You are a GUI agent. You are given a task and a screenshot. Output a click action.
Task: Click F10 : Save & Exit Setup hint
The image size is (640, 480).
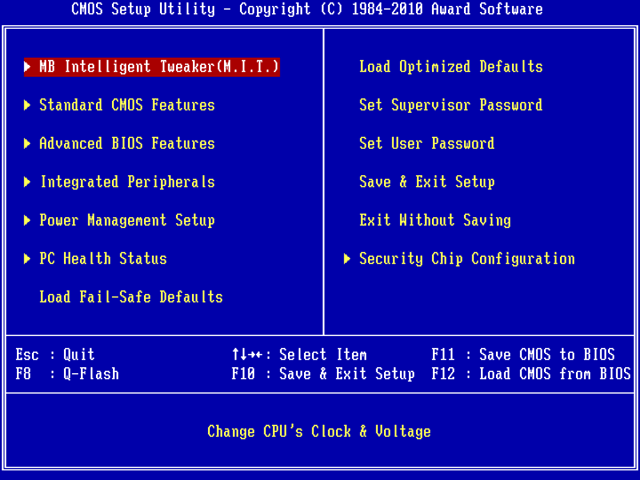(x=323, y=374)
